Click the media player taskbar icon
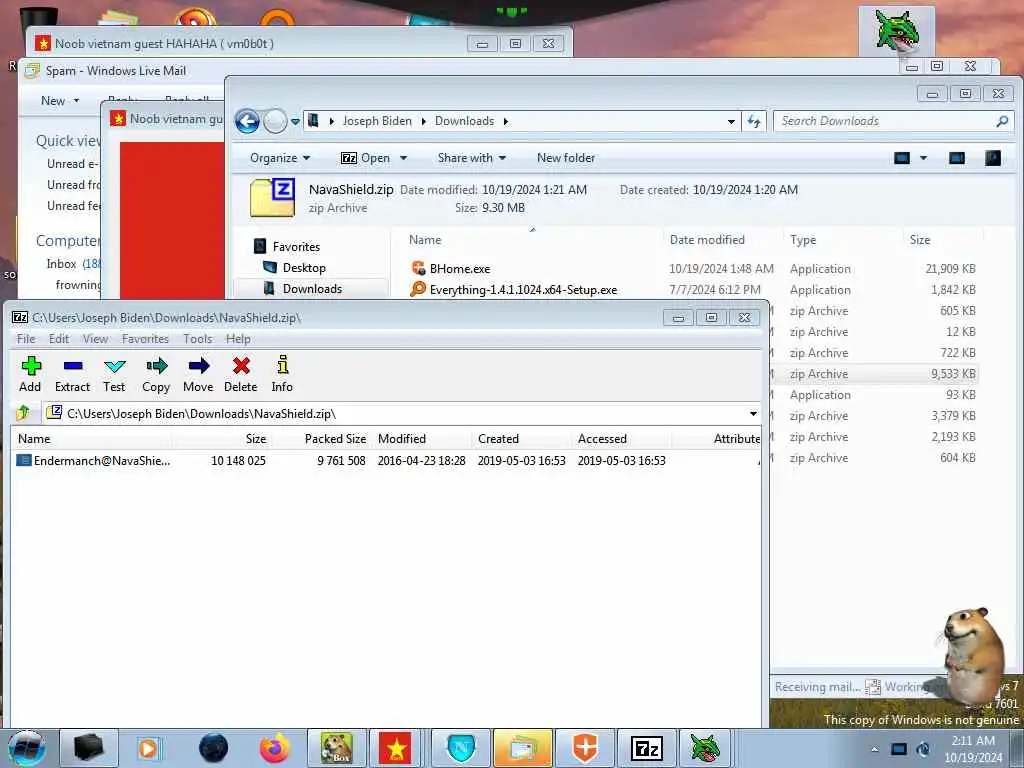The height and width of the screenshot is (768, 1024). 148,748
